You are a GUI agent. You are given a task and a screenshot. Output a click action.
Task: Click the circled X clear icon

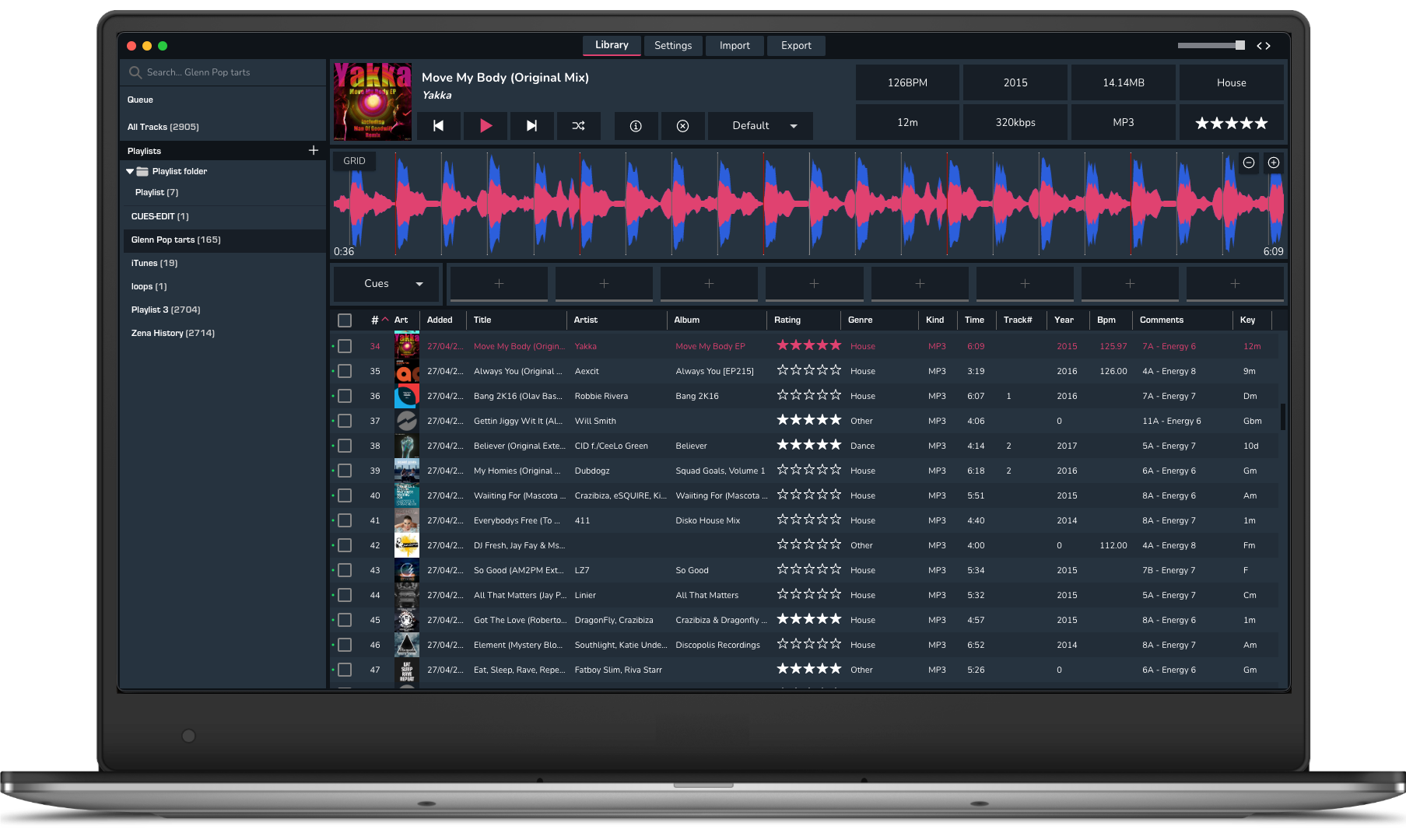coord(682,126)
